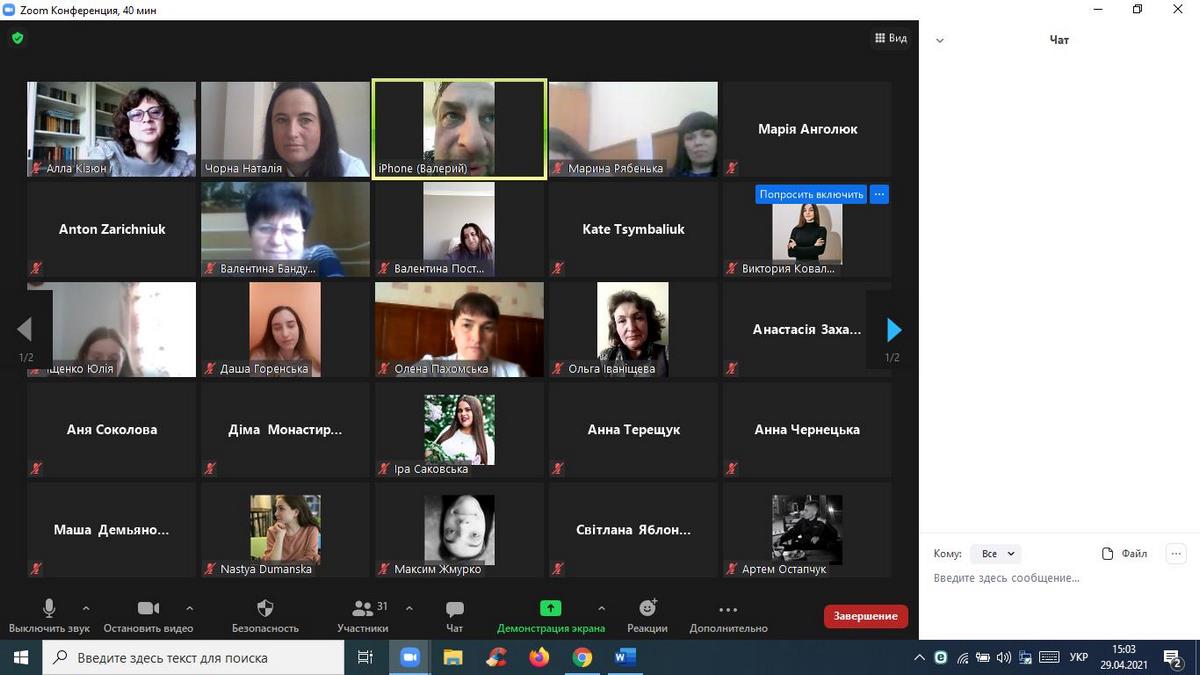Viewport: 1200px width, 675px height.
Task: Mute the microphone
Action: pyautogui.click(x=49, y=609)
